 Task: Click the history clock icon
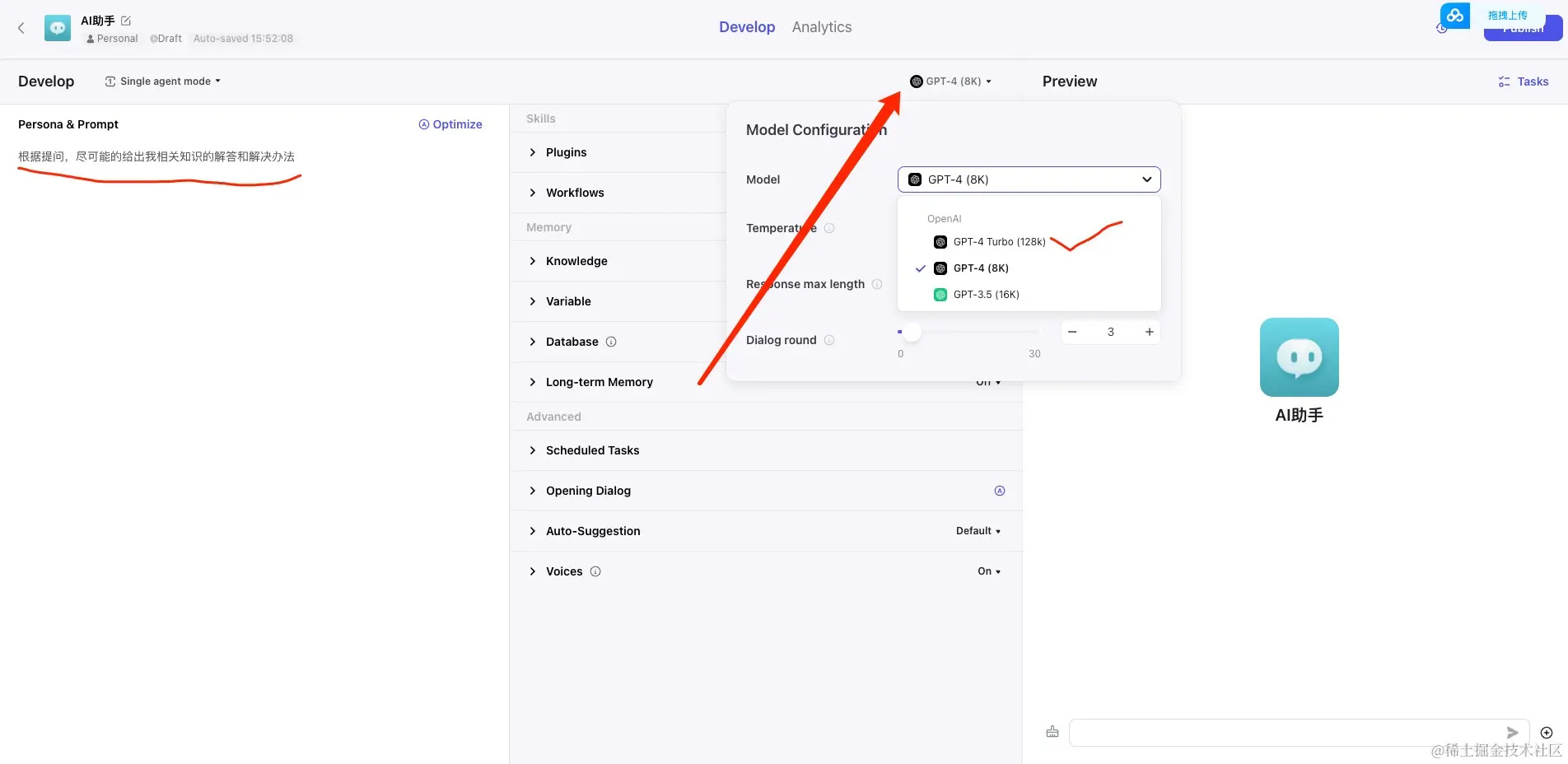[1442, 29]
